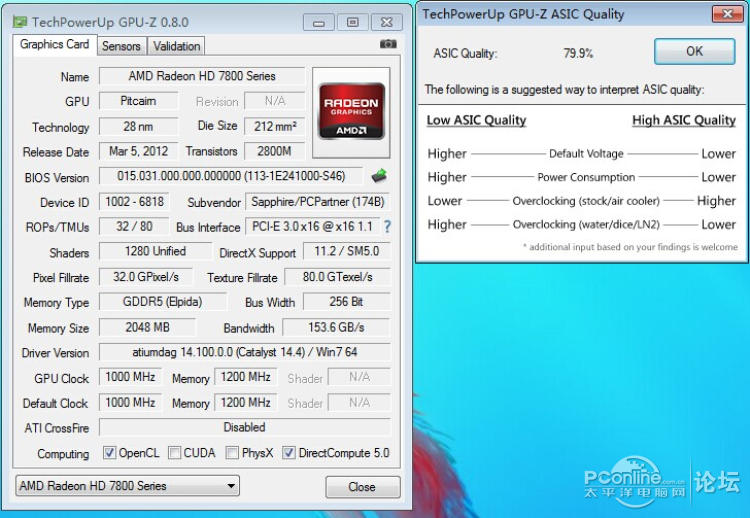Toggle the OpenCL checkbox
Viewport: 750px width, 518px height.
110,452
